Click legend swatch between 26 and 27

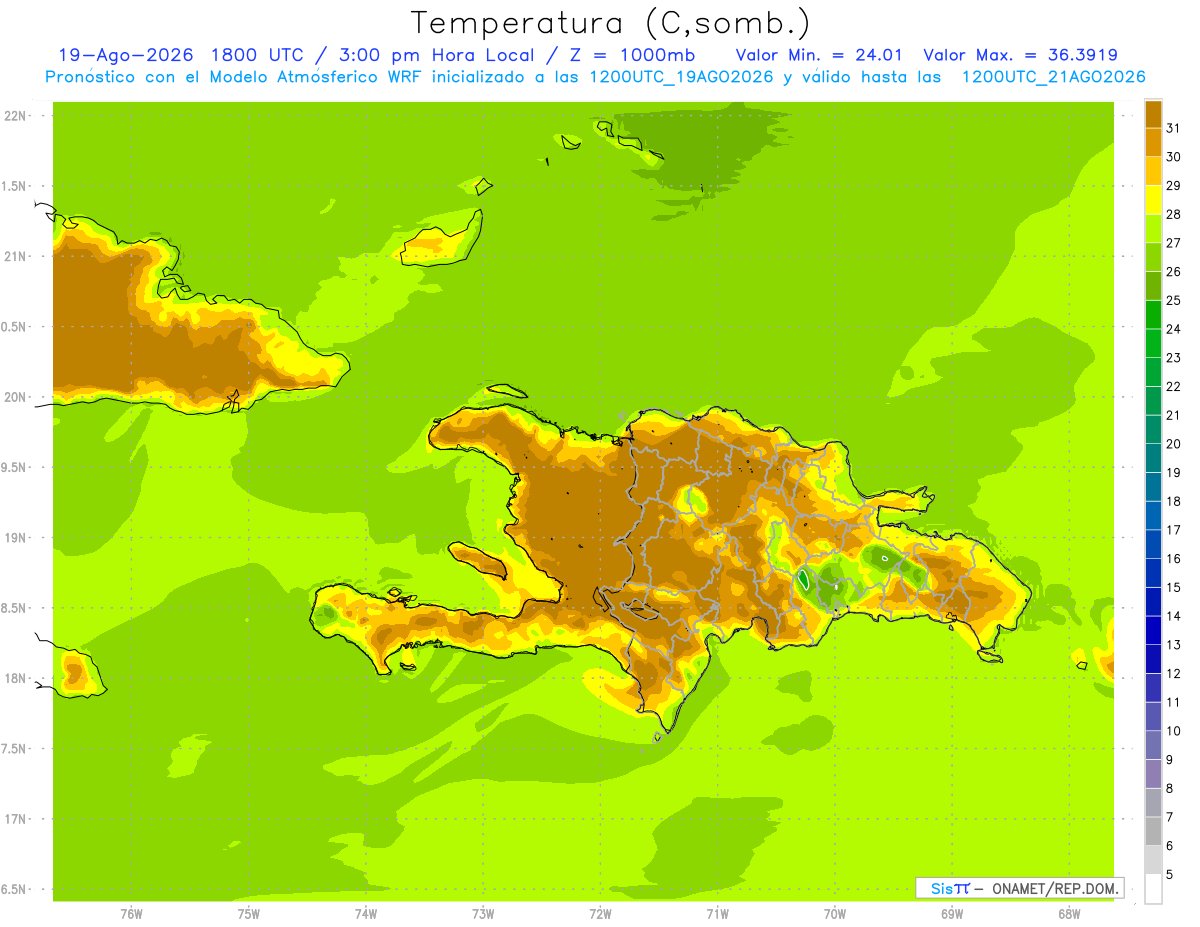[1153, 257]
